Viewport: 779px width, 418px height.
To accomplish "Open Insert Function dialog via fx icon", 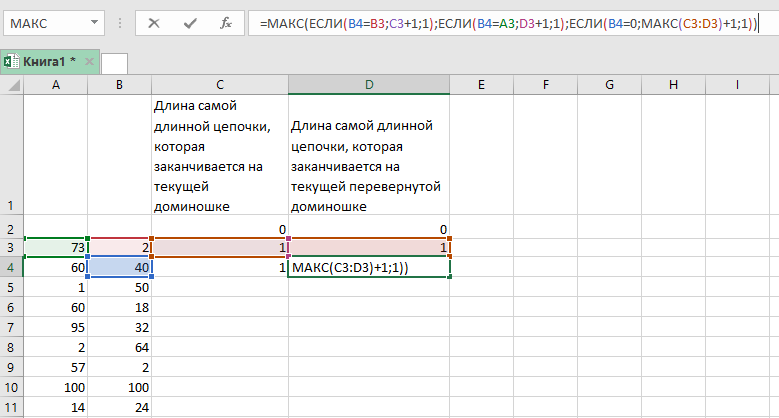I will (x=226, y=23).
